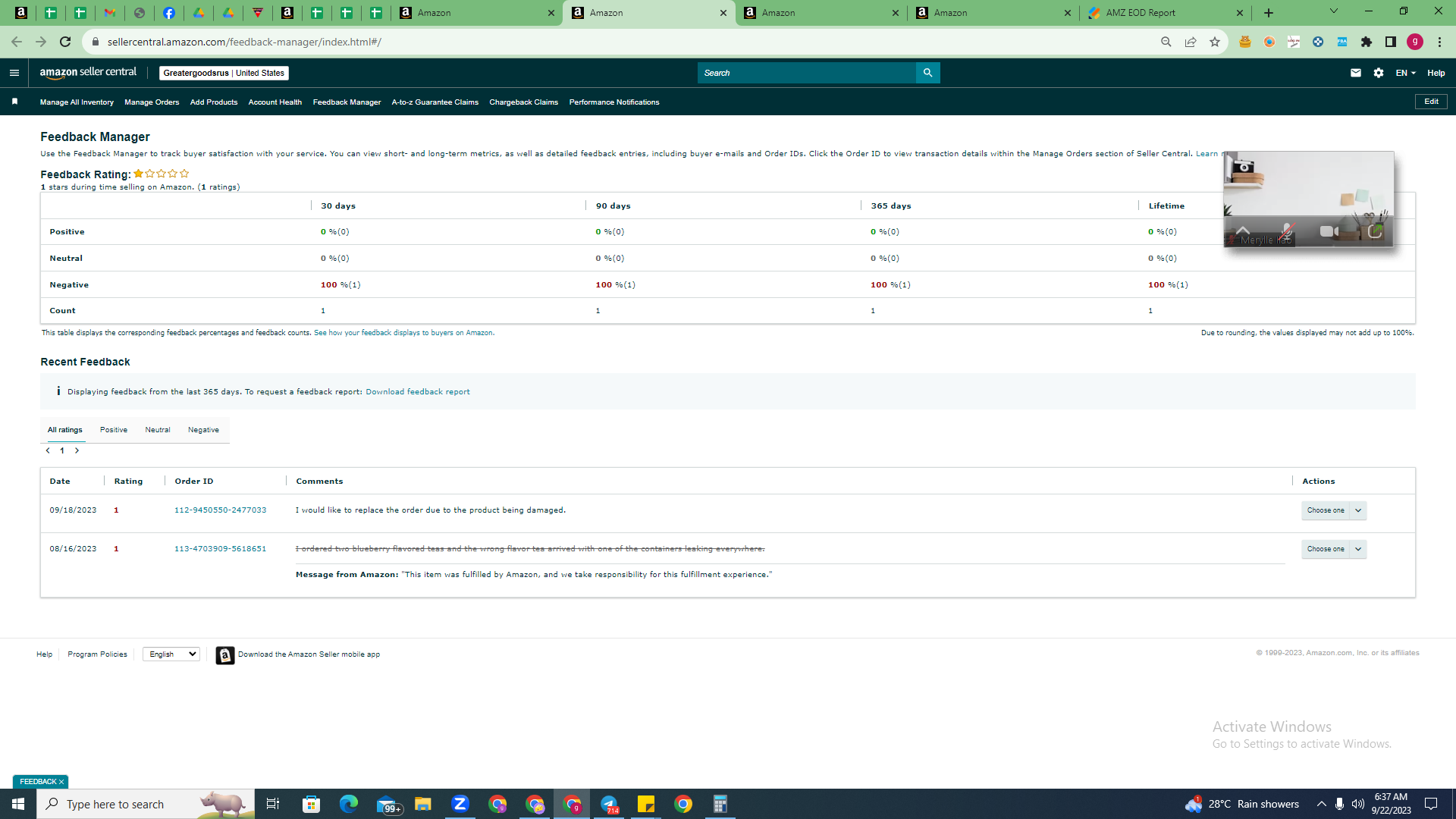This screenshot has width=1456, height=819.
Task: Open Chrome's three-dot menu
Action: (x=1439, y=42)
